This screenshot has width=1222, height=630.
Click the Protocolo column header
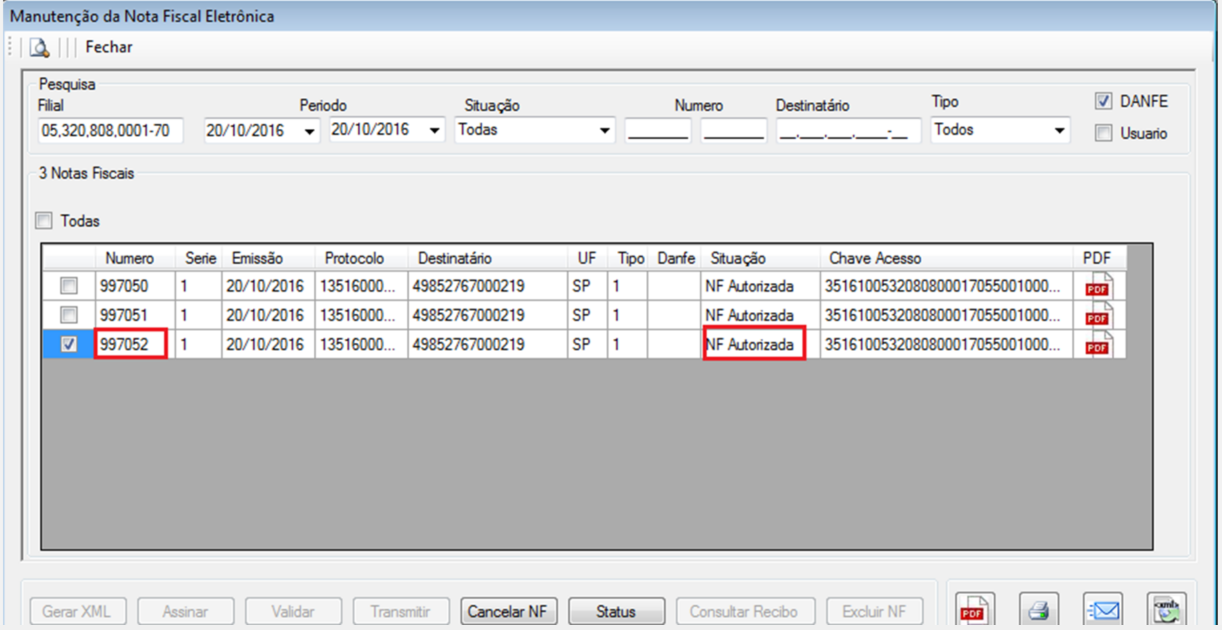point(361,258)
